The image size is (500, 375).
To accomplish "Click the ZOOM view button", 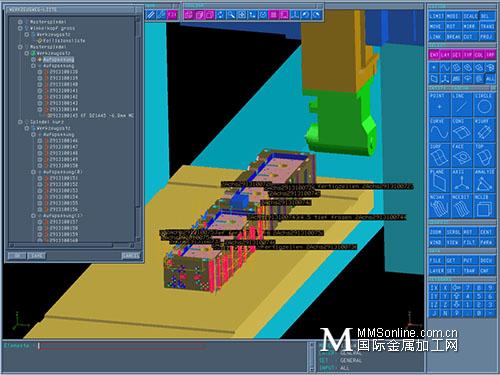I will 435,232.
